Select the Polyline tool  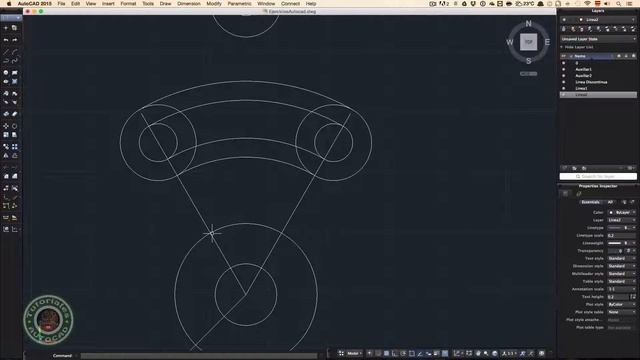pyautogui.click(x=6, y=60)
